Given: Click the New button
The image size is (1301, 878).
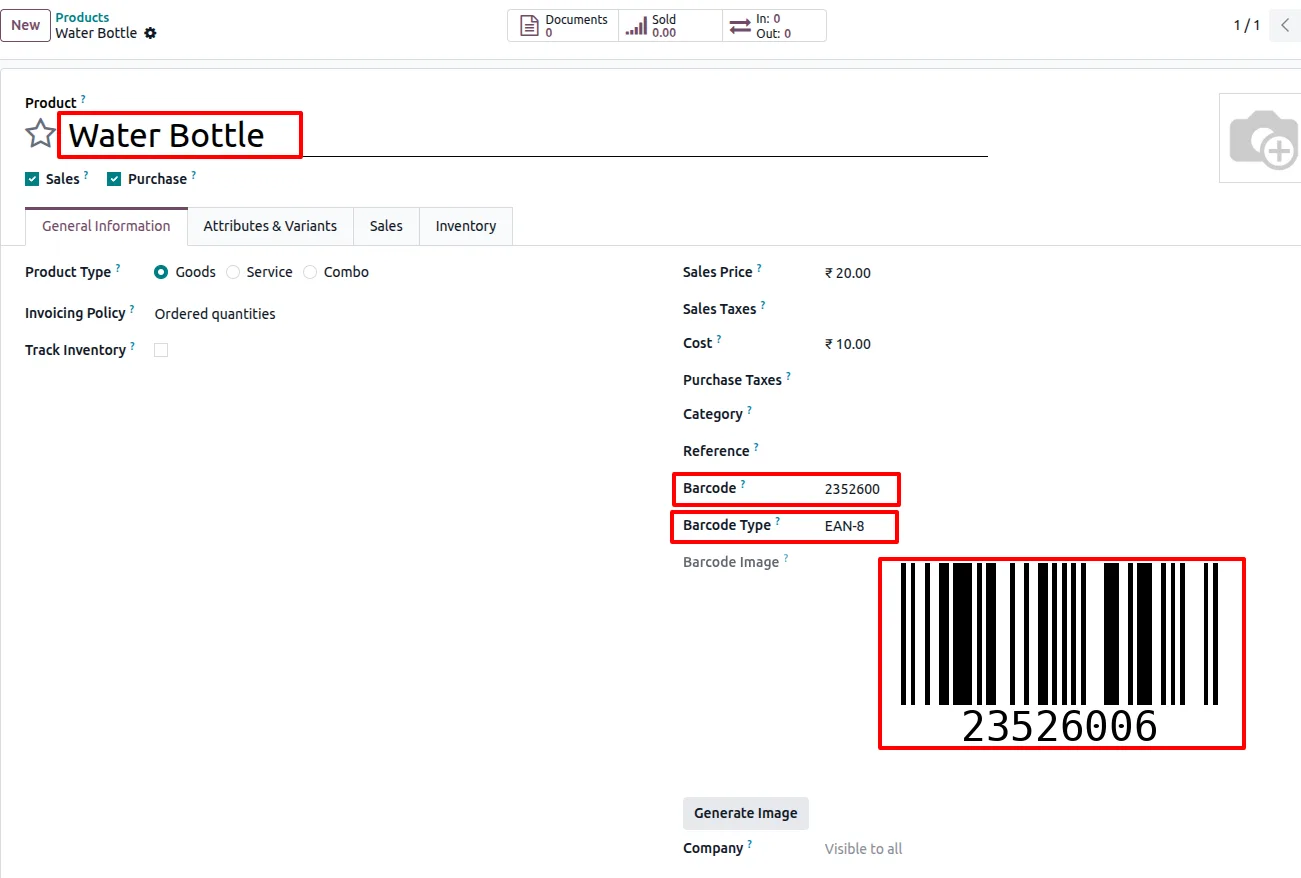Looking at the screenshot, I should point(26,26).
